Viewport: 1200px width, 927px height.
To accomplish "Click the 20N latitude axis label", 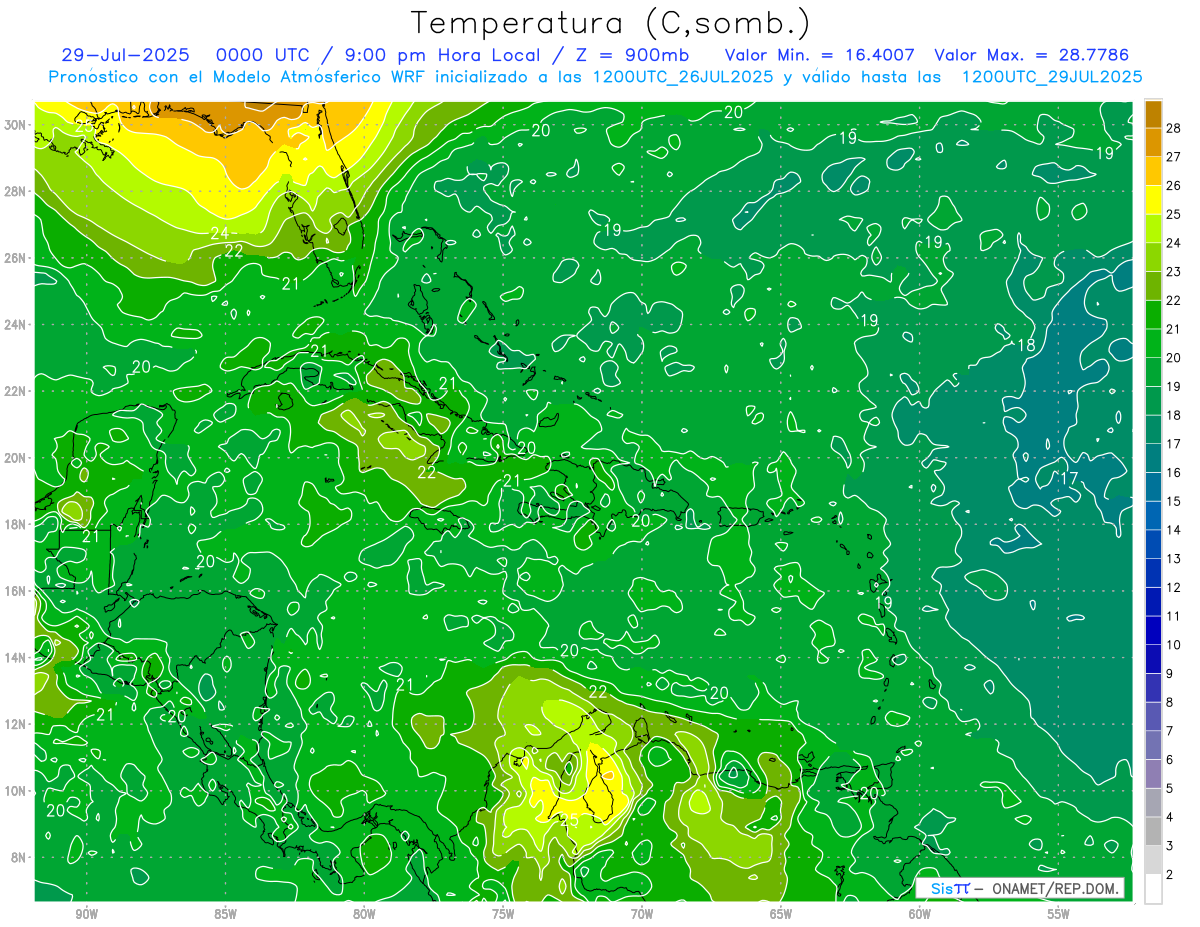I will pyautogui.click(x=16, y=458).
